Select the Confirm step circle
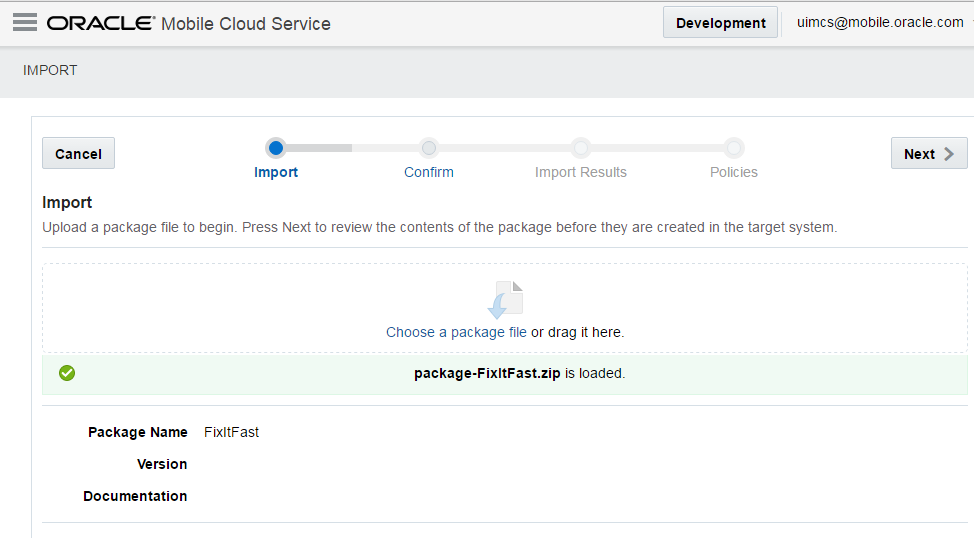The image size is (974, 538). coord(429,148)
